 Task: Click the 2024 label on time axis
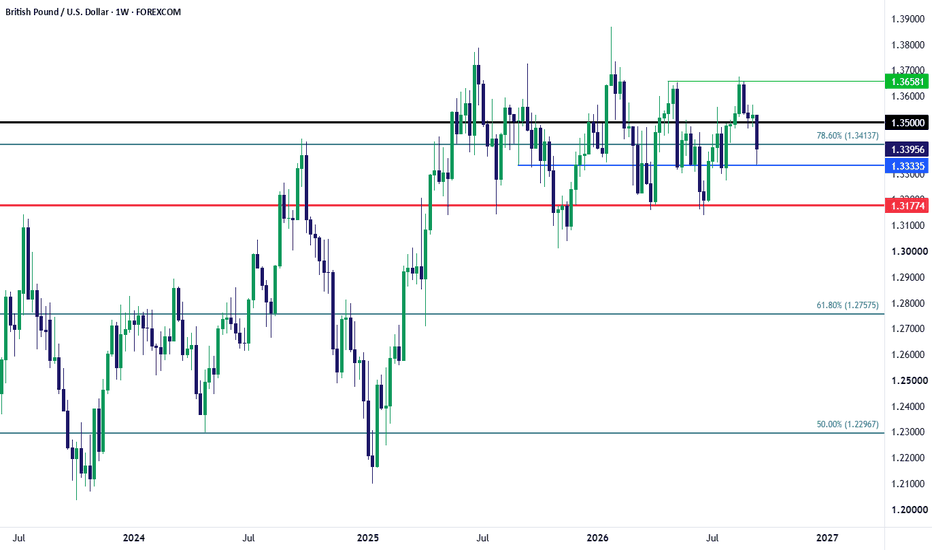click(x=134, y=538)
